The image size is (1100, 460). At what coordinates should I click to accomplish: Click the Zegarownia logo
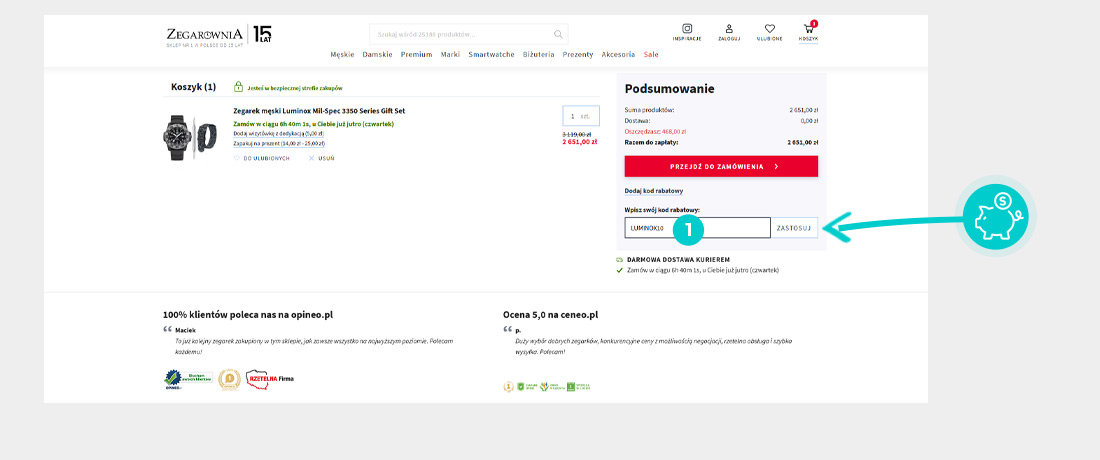(x=205, y=34)
